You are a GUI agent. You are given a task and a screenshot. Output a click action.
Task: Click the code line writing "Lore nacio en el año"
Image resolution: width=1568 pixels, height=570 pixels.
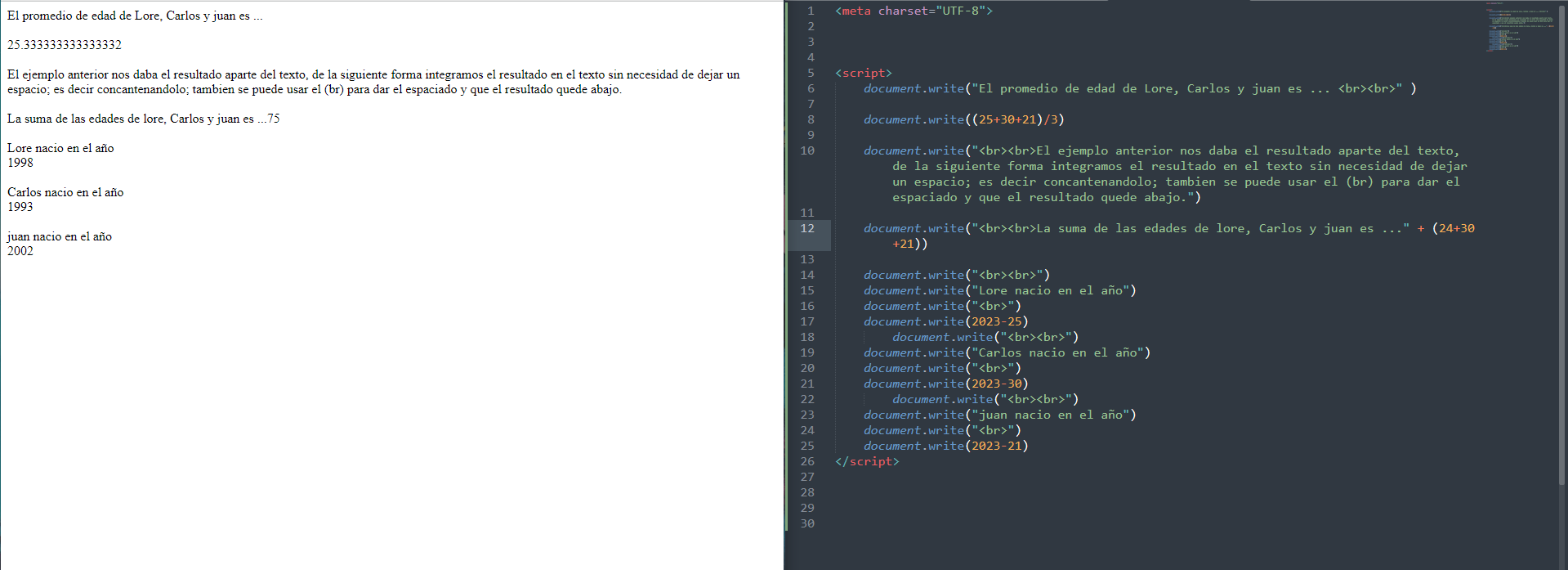tap(1000, 290)
